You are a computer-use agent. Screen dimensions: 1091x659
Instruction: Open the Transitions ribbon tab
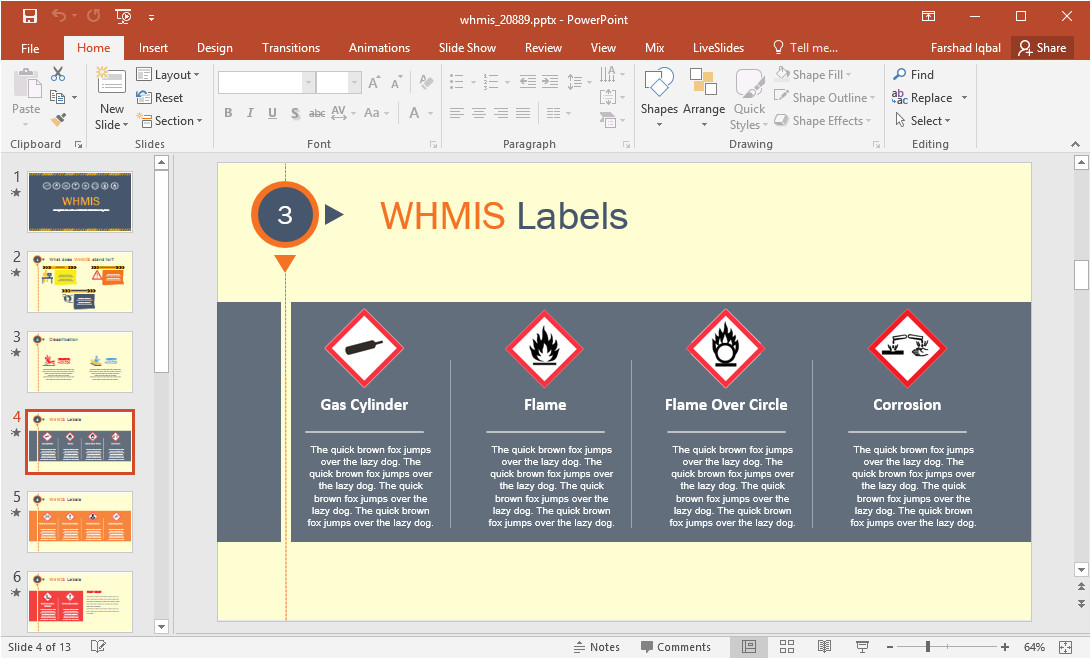(x=290, y=48)
